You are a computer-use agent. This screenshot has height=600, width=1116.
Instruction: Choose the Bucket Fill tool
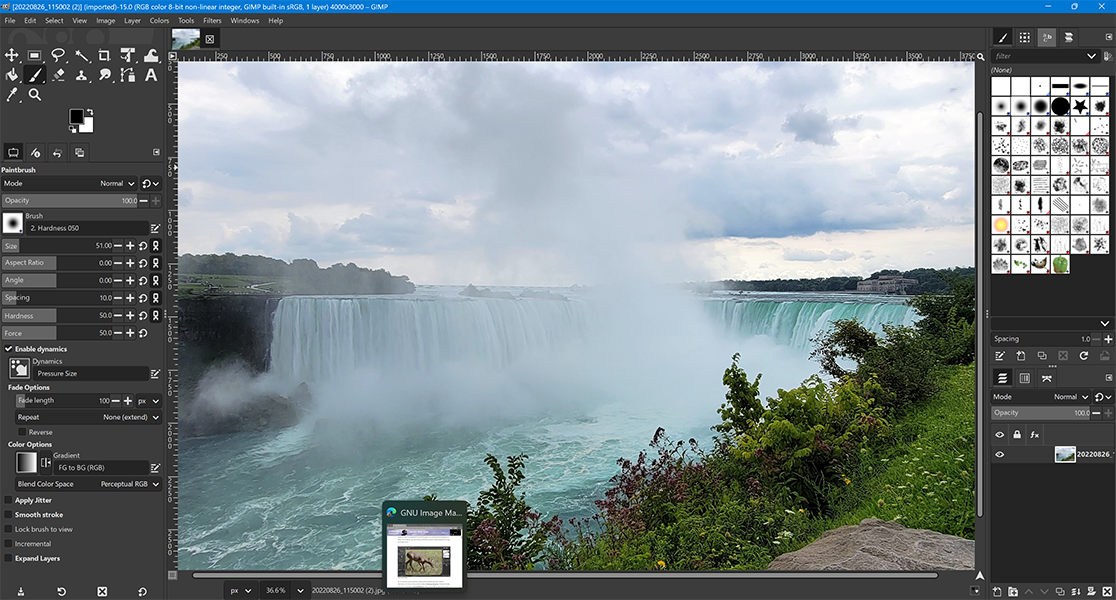tap(12, 75)
